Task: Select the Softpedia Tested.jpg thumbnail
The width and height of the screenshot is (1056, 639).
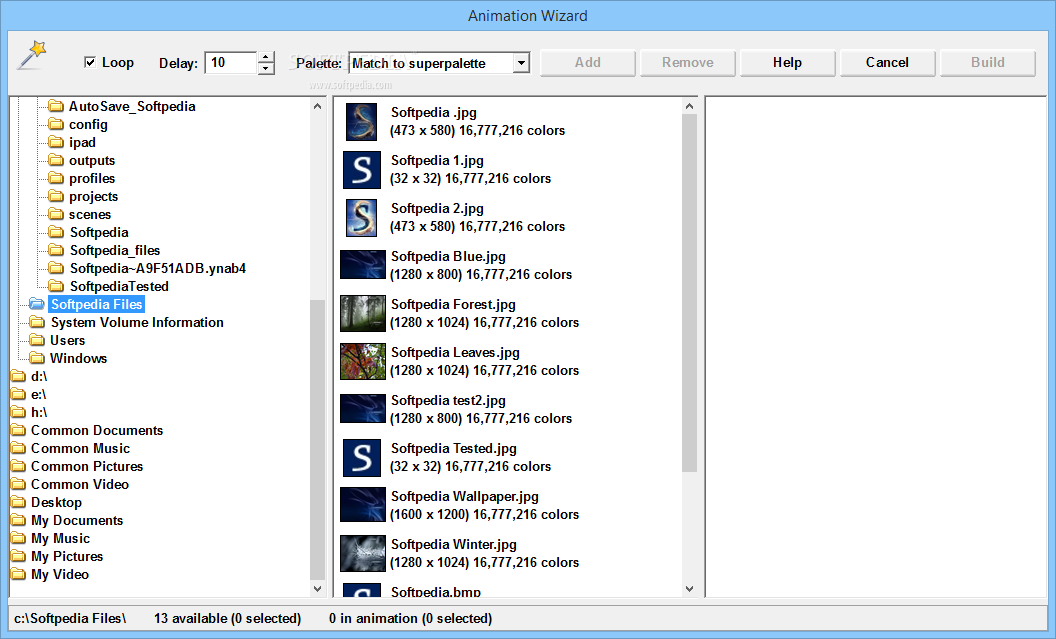Action: click(362, 458)
